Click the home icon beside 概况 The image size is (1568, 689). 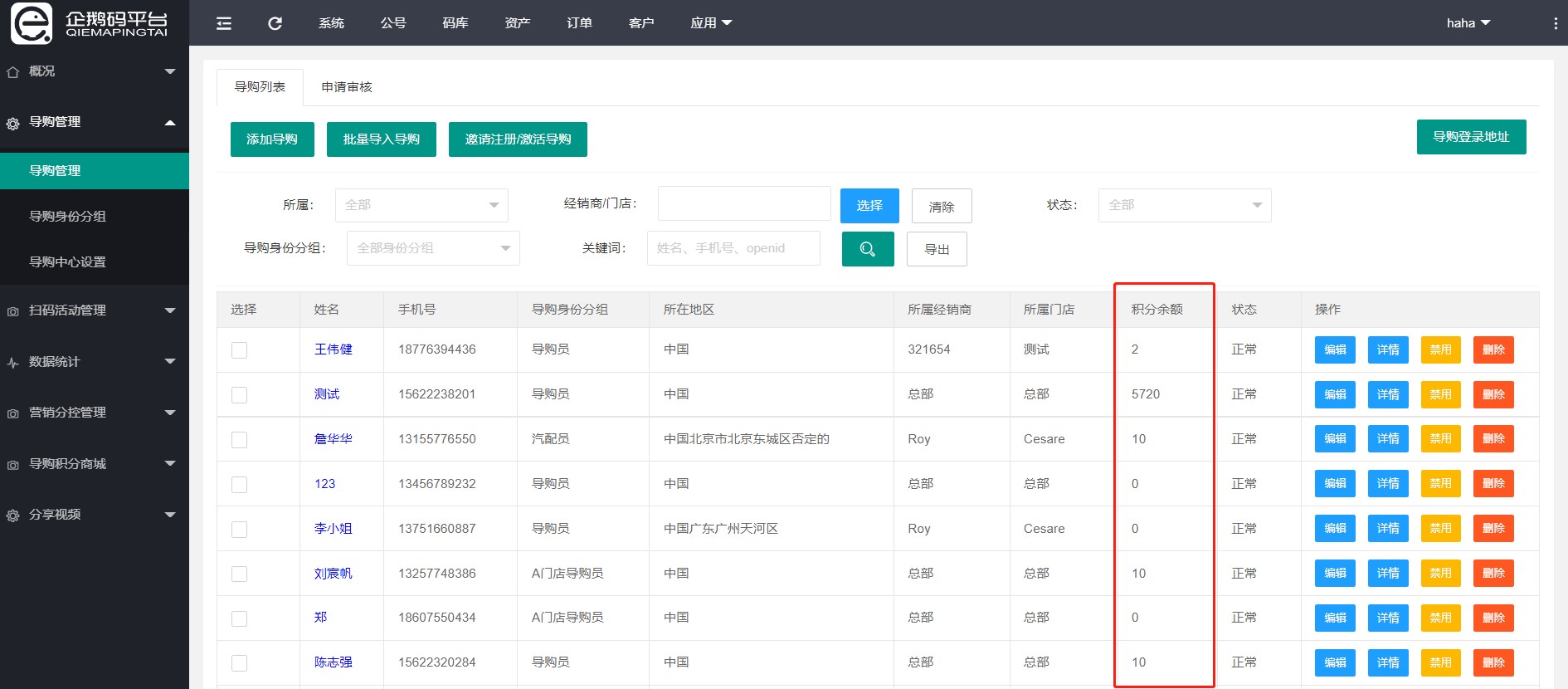pyautogui.click(x=12, y=72)
